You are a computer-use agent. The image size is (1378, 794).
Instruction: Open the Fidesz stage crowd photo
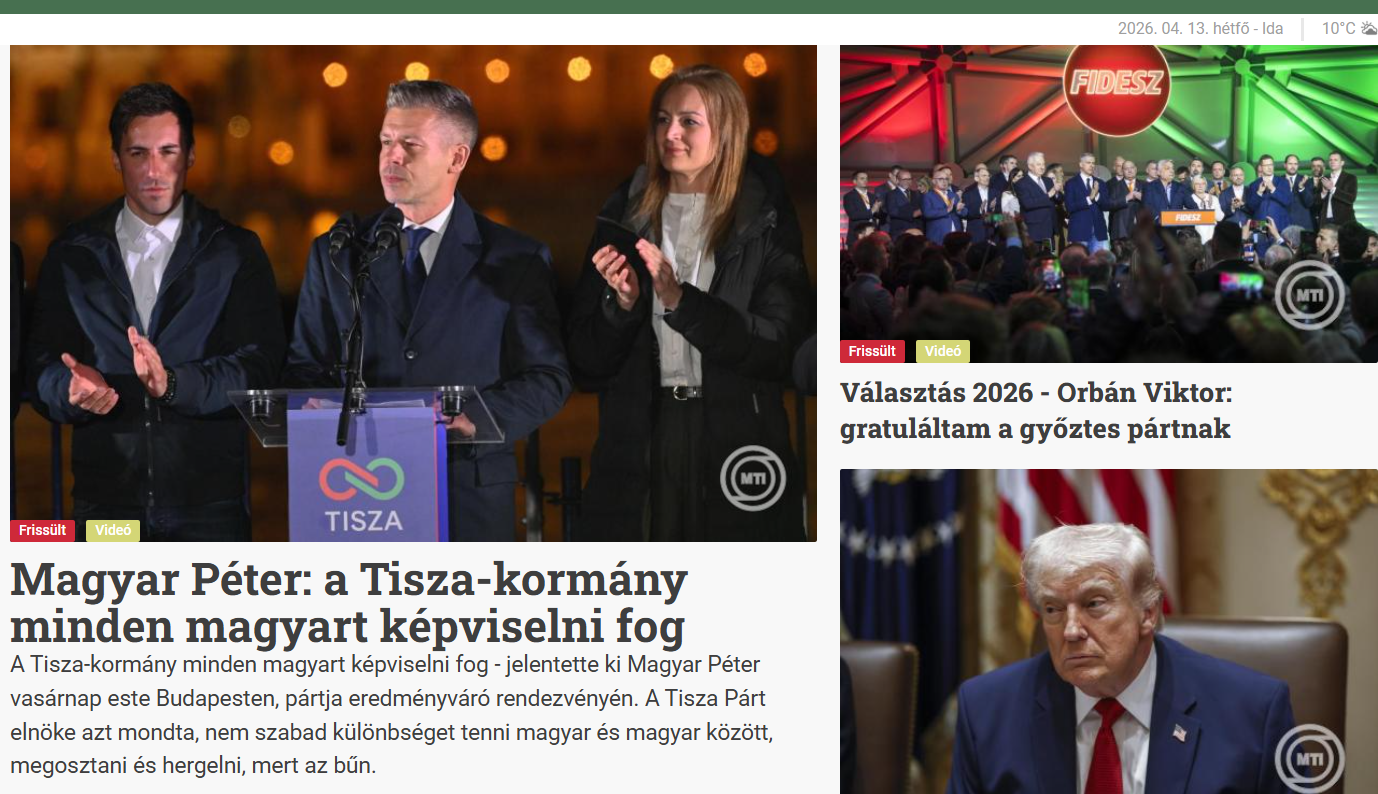pos(1108,204)
